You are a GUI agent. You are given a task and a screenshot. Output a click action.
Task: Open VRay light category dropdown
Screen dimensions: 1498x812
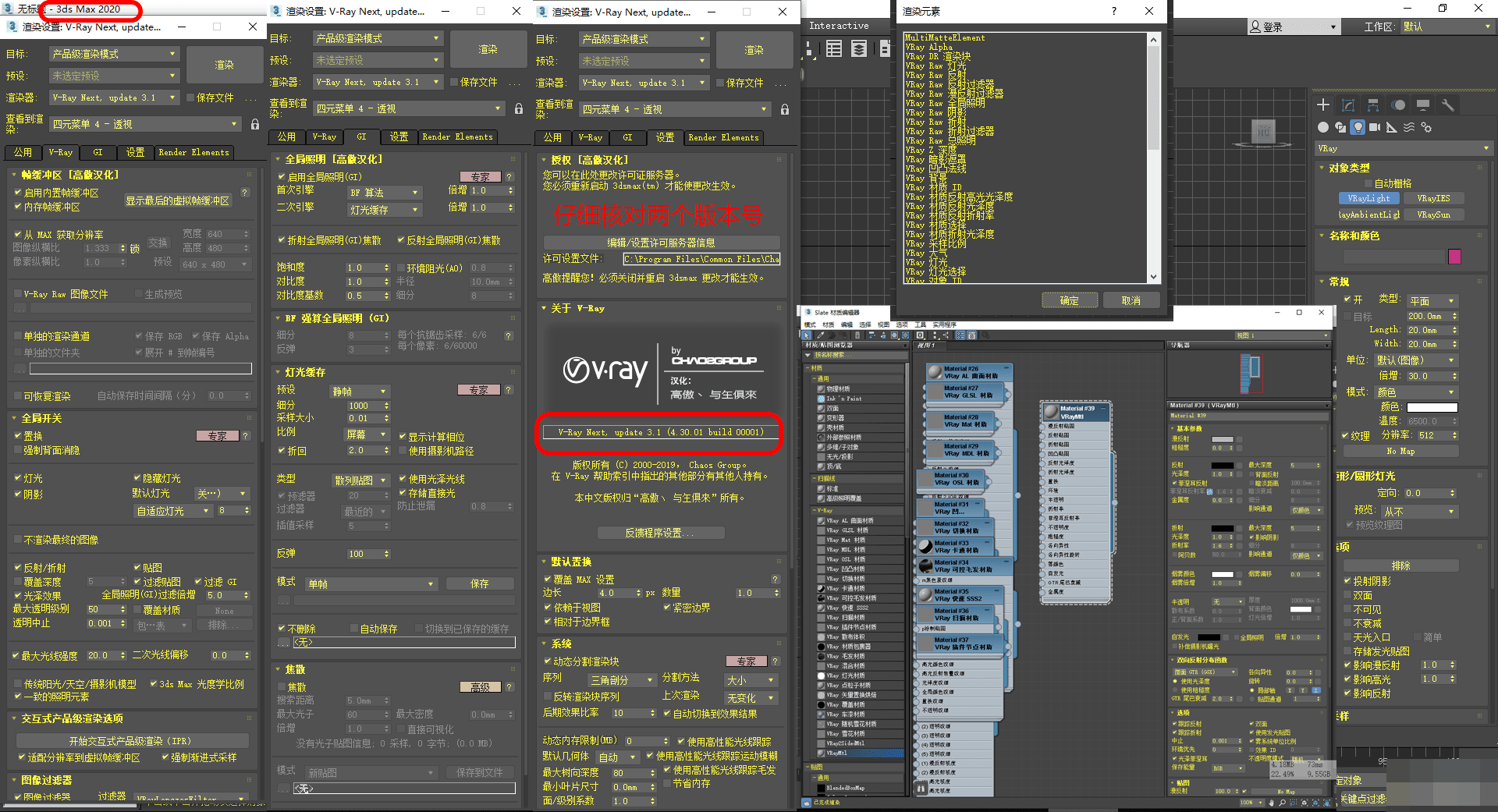[1404, 148]
